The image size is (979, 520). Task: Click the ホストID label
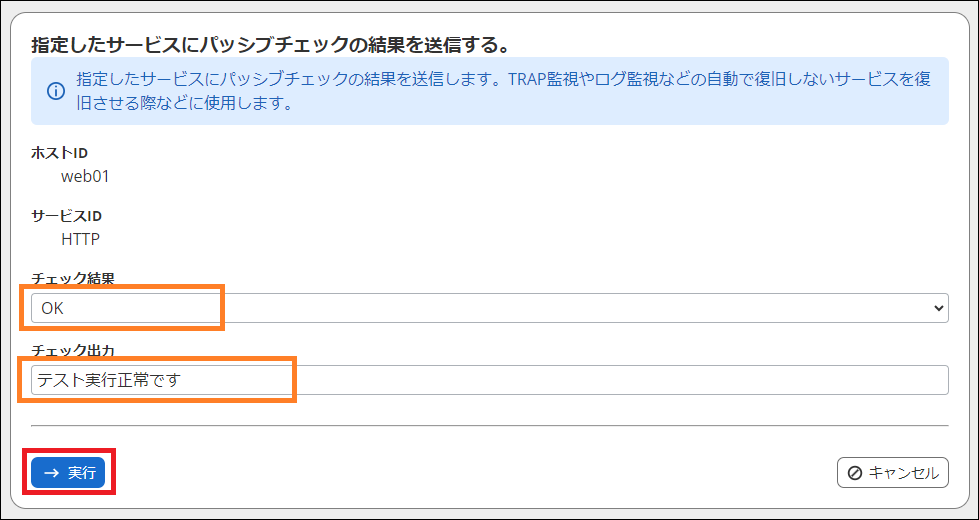tap(59, 153)
